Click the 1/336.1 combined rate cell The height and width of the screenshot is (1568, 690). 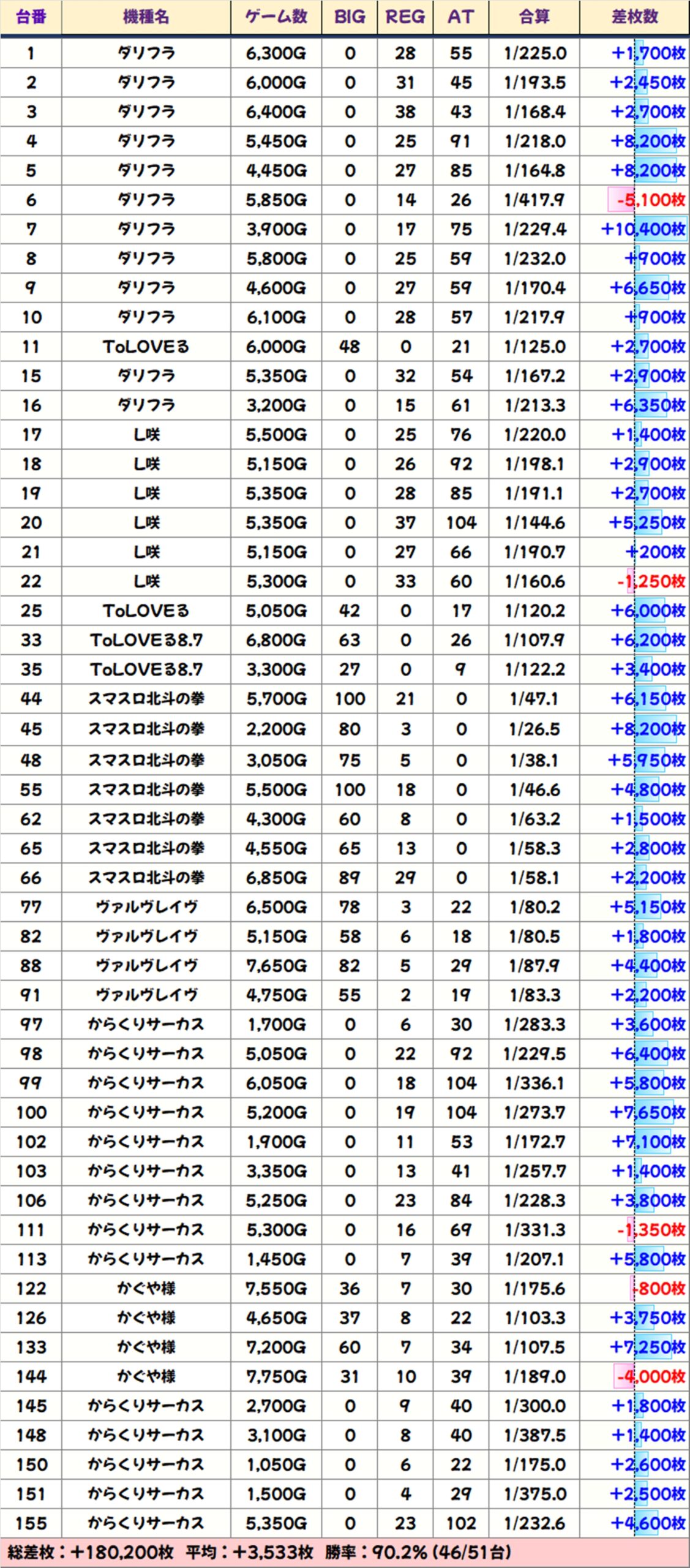[x=534, y=1084]
